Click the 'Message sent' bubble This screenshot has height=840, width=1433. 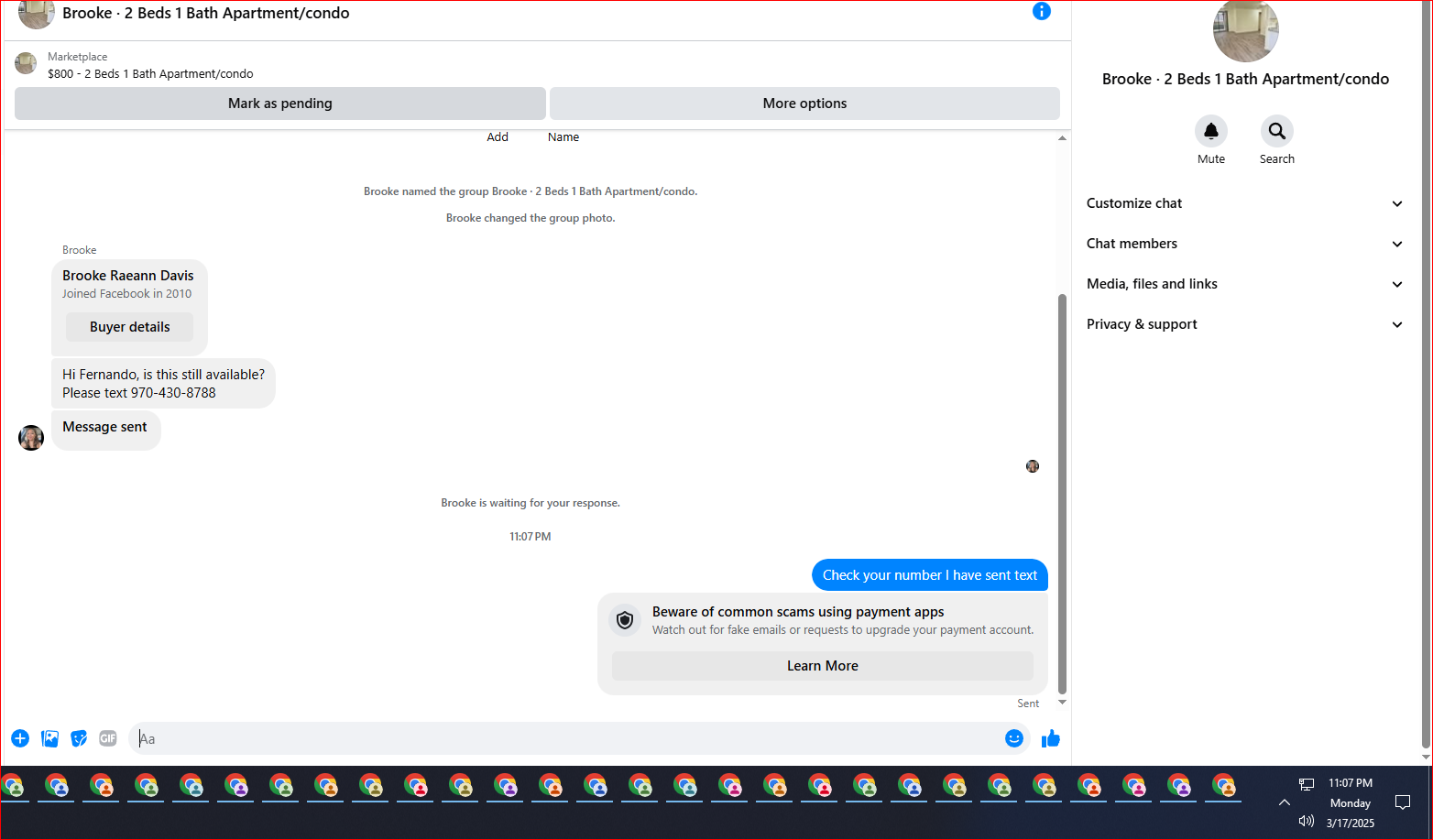[x=105, y=429]
